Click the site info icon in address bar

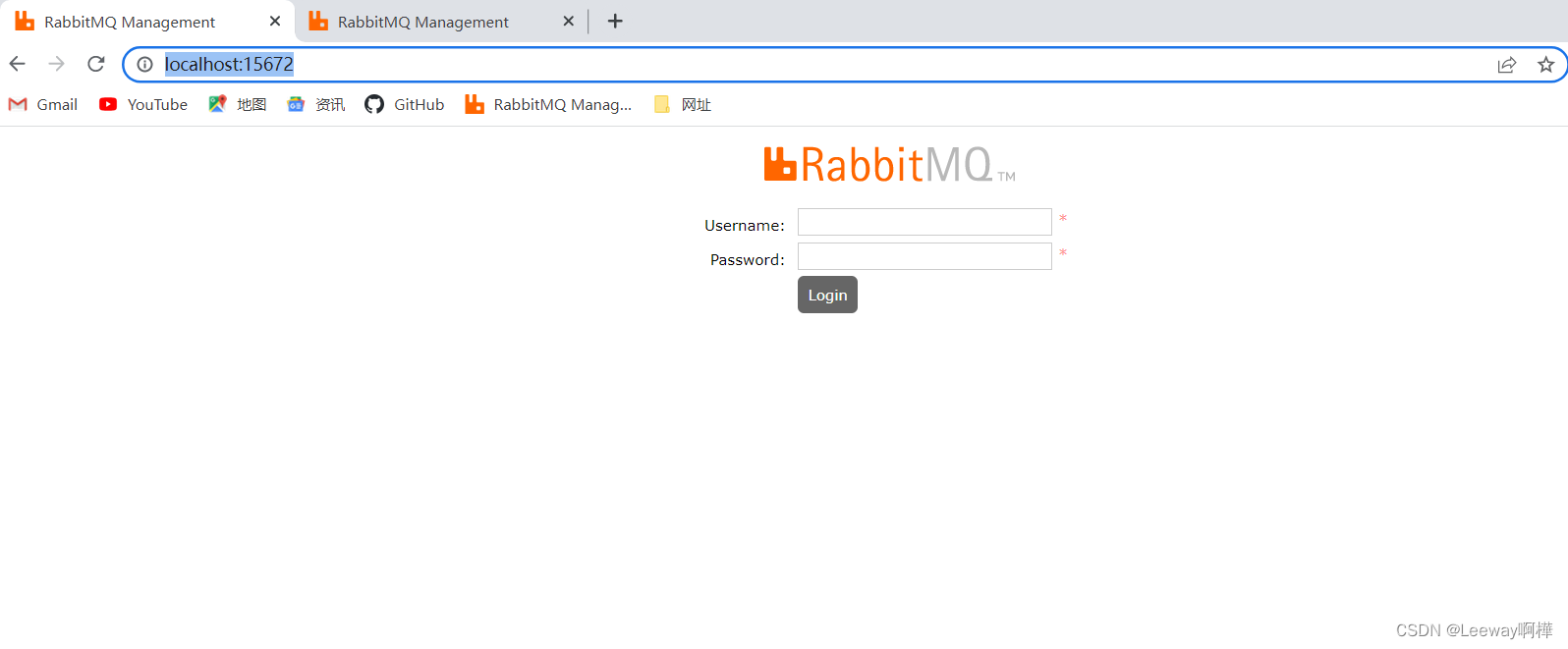(x=145, y=64)
